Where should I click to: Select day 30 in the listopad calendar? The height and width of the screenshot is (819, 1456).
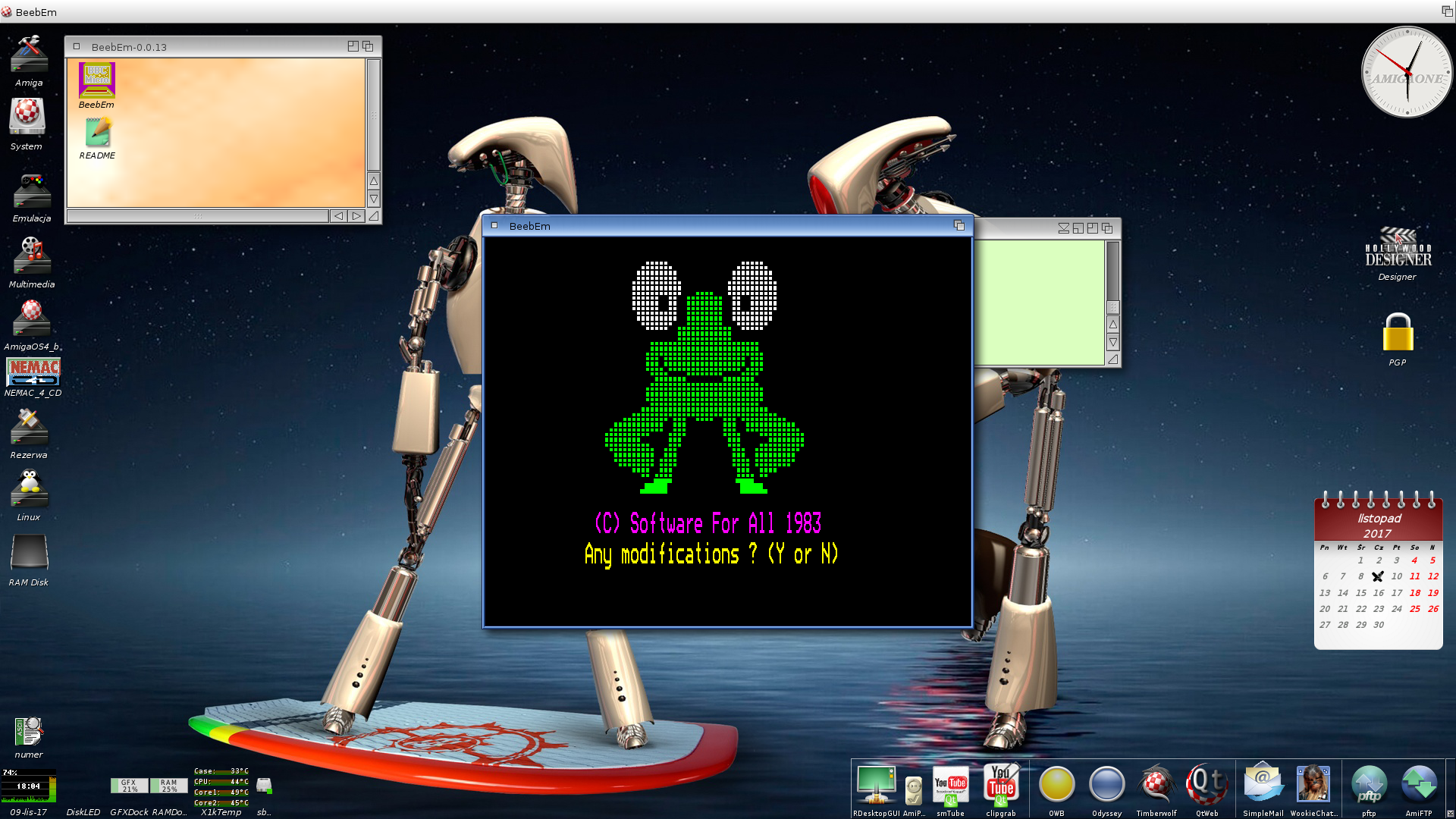click(1379, 625)
